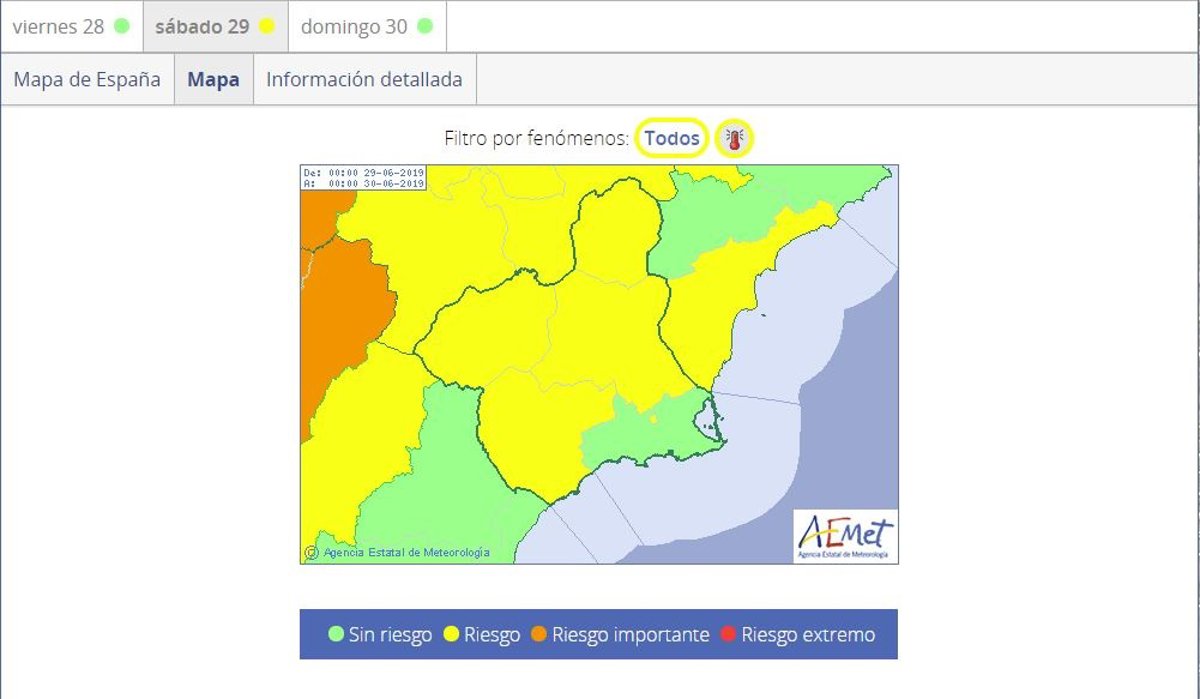Viewport: 1200px width, 699px height.
Task: Click the yellow Riesgo legend dot
Action: pos(451,635)
